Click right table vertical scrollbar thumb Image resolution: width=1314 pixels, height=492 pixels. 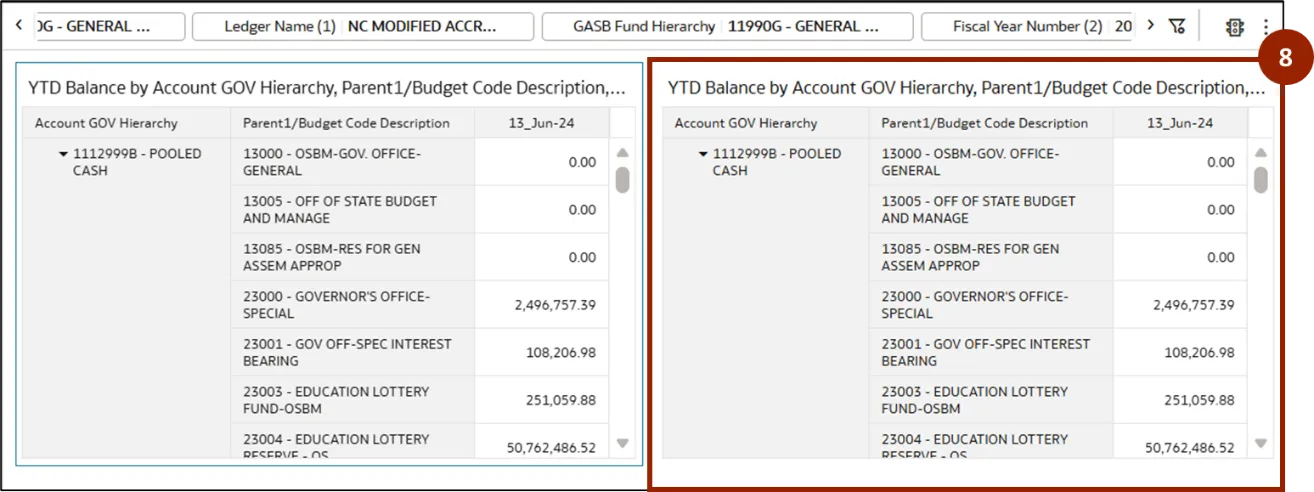click(x=1260, y=179)
